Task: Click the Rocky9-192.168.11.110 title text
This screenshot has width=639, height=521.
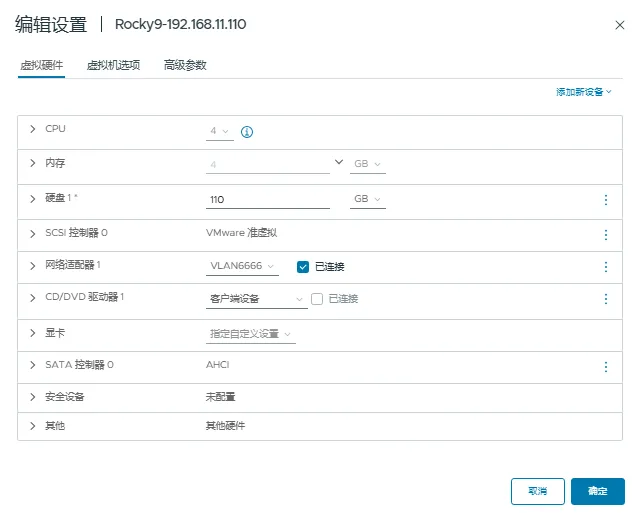Action: coord(181,24)
